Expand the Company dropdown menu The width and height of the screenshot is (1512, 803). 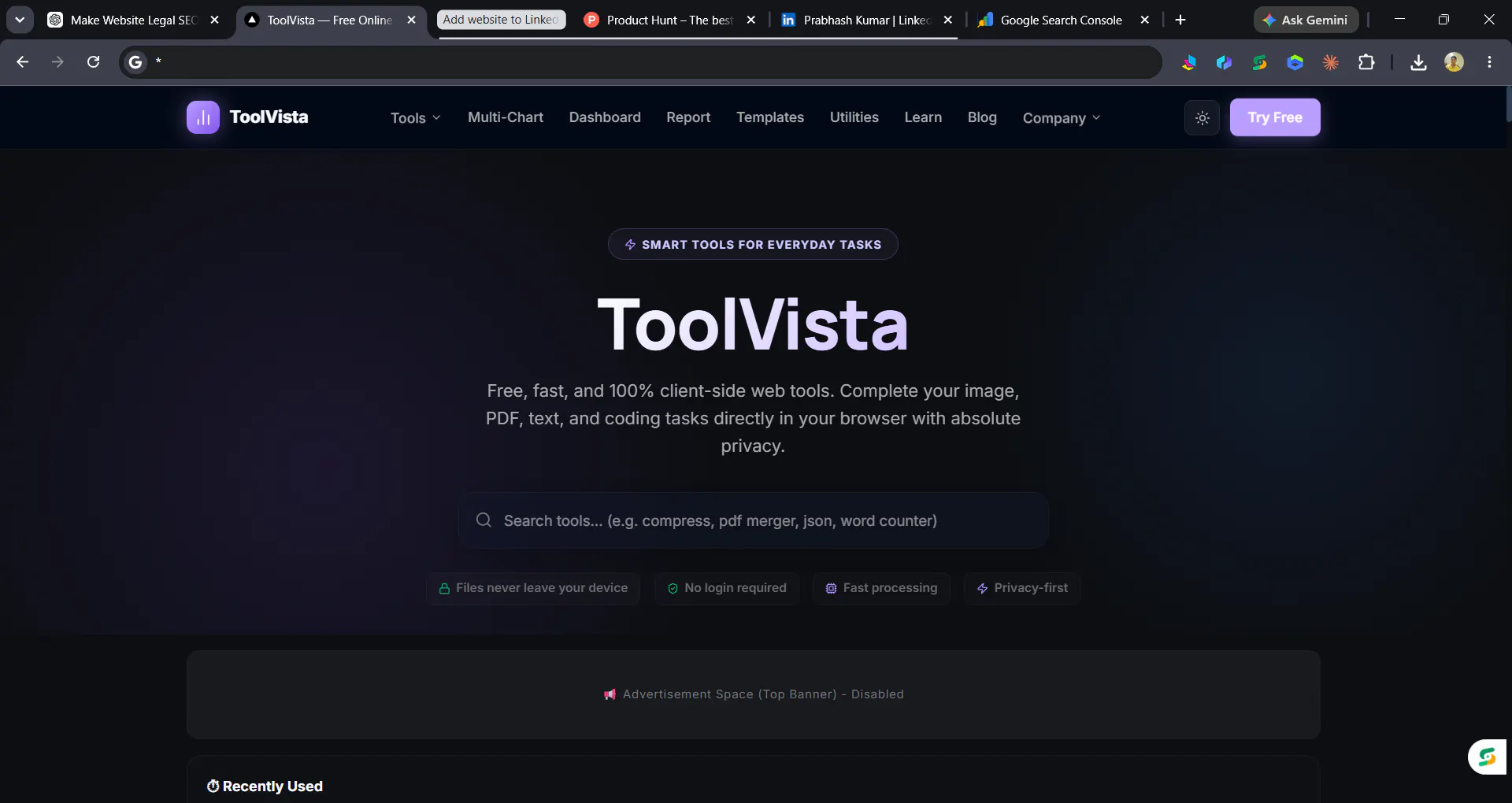(x=1062, y=118)
